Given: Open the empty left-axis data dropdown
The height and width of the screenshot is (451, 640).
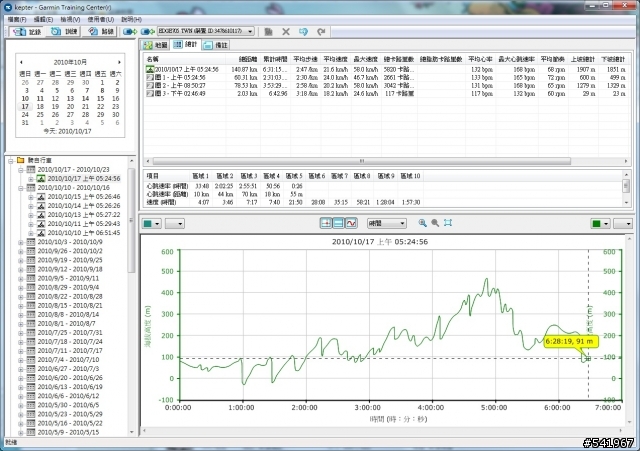Looking at the screenshot, I should click(175, 224).
